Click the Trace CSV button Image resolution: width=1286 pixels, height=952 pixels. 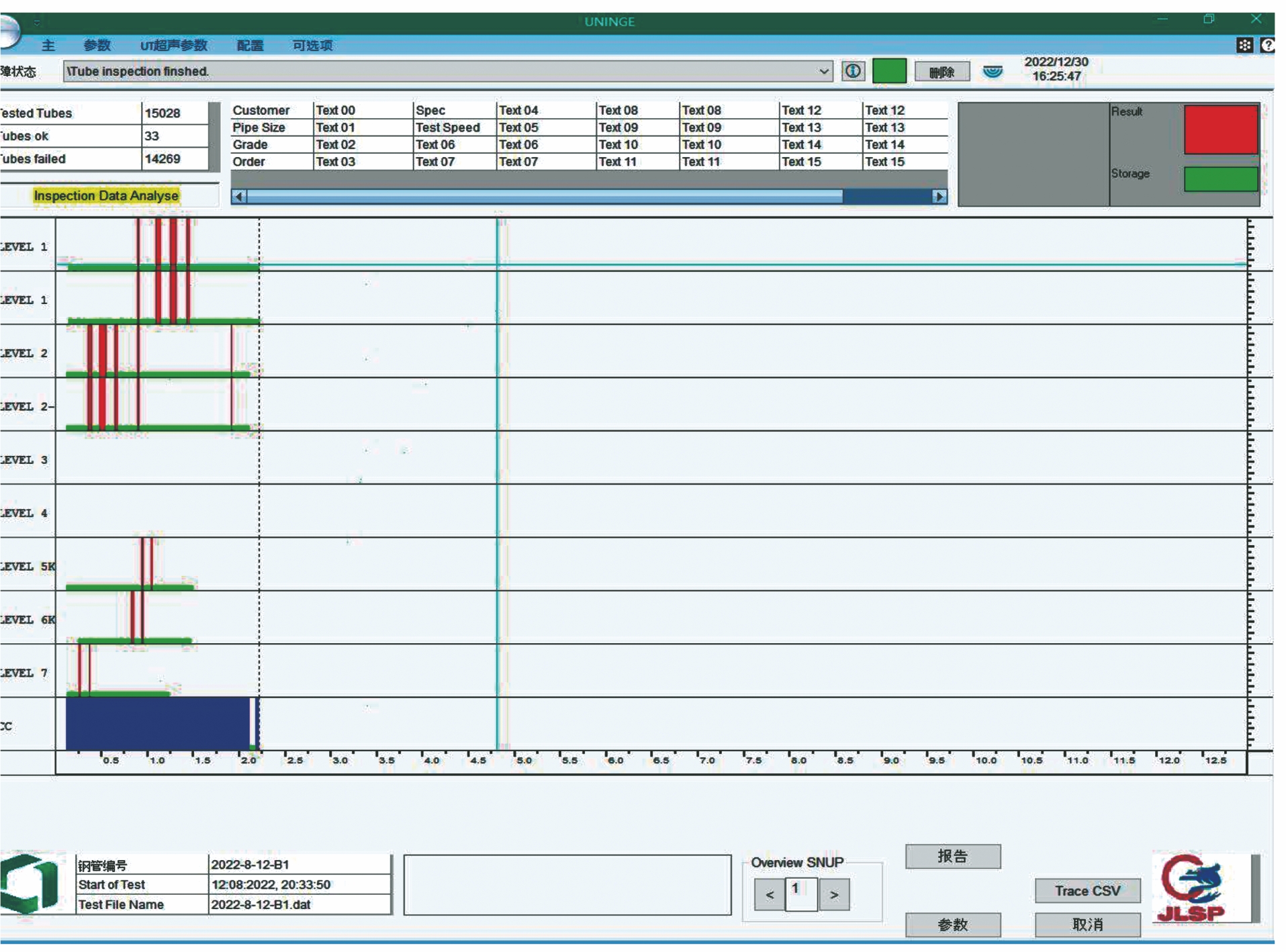tap(1087, 890)
